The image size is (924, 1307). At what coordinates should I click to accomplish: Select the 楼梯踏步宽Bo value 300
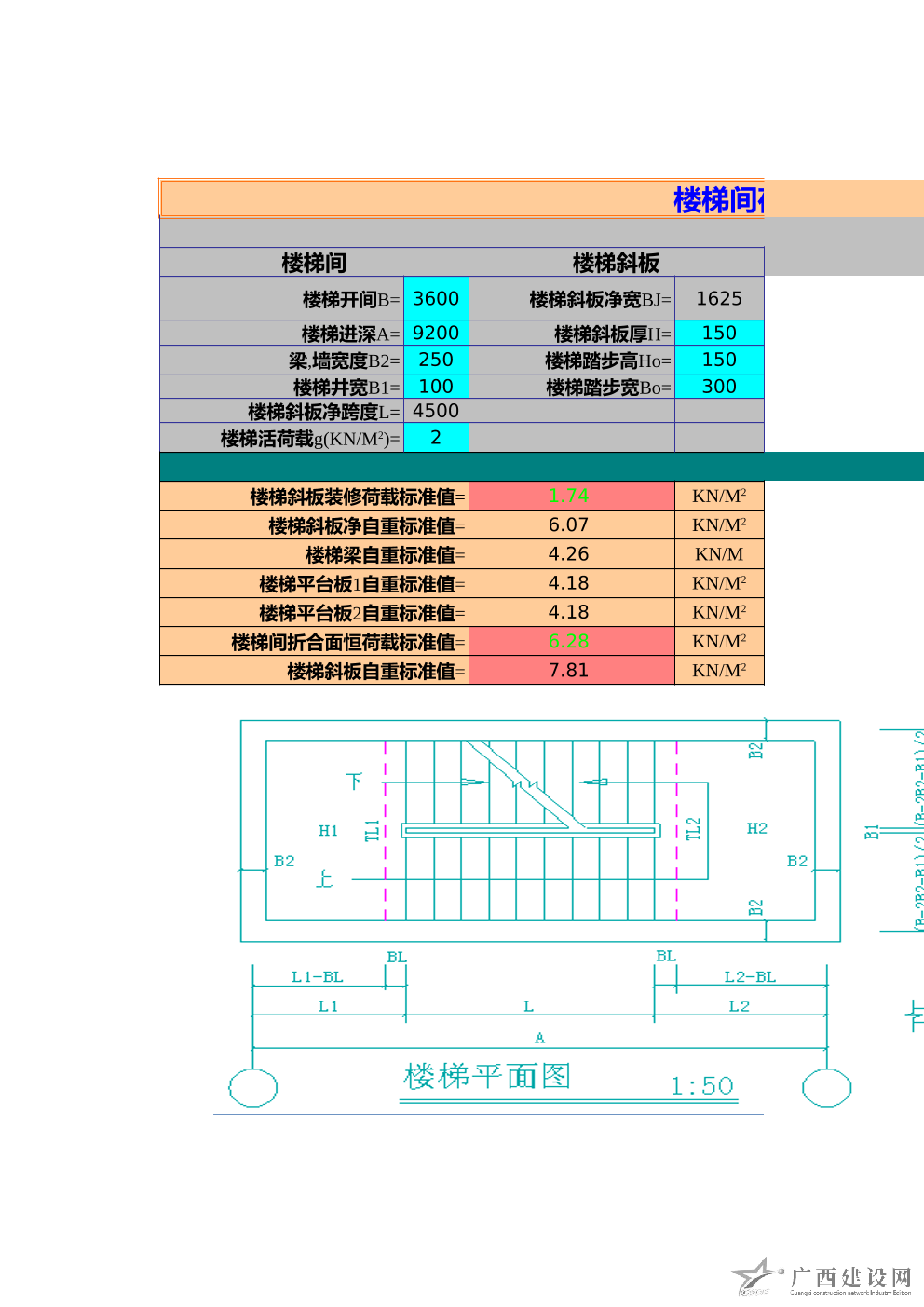tap(719, 387)
